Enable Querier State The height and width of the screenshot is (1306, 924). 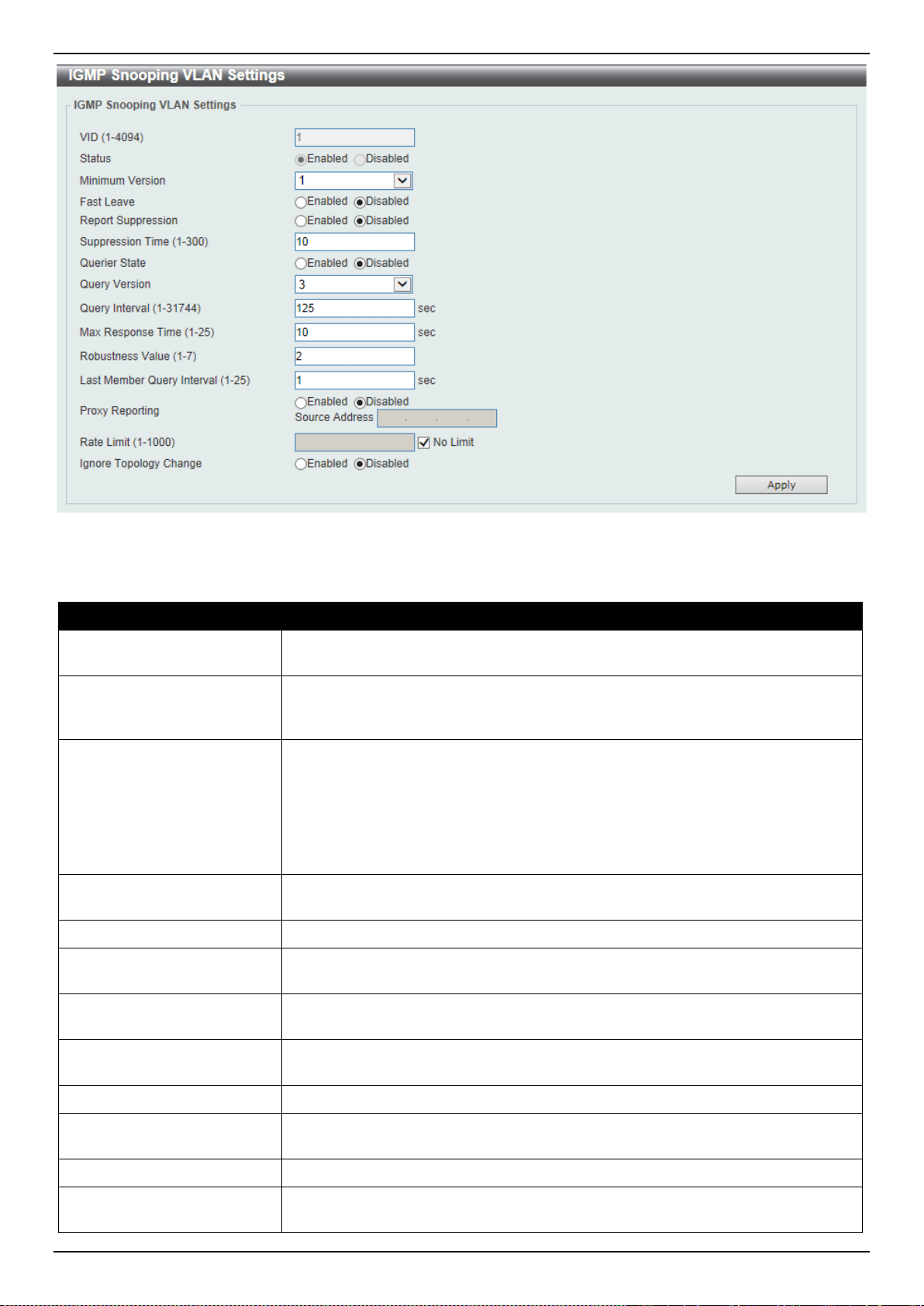point(301,264)
